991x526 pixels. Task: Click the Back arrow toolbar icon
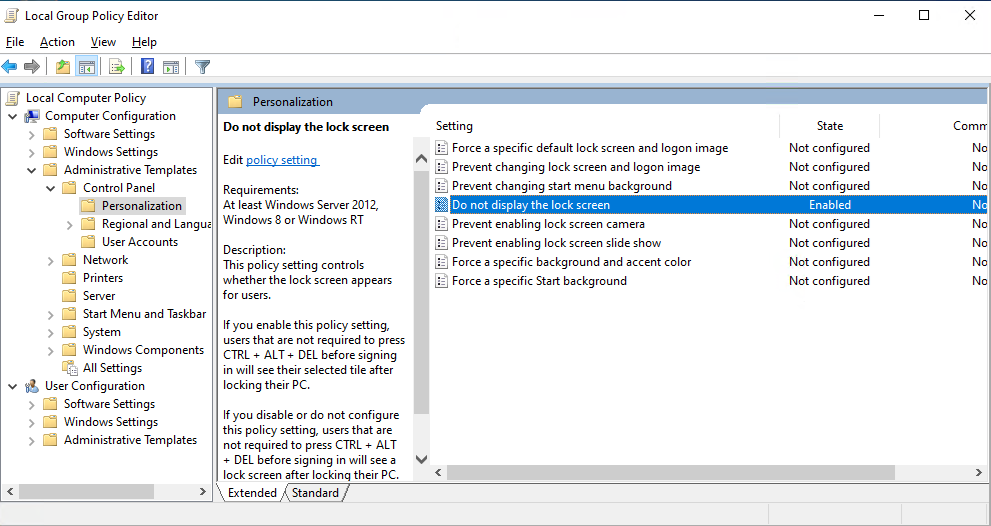tap(9, 66)
